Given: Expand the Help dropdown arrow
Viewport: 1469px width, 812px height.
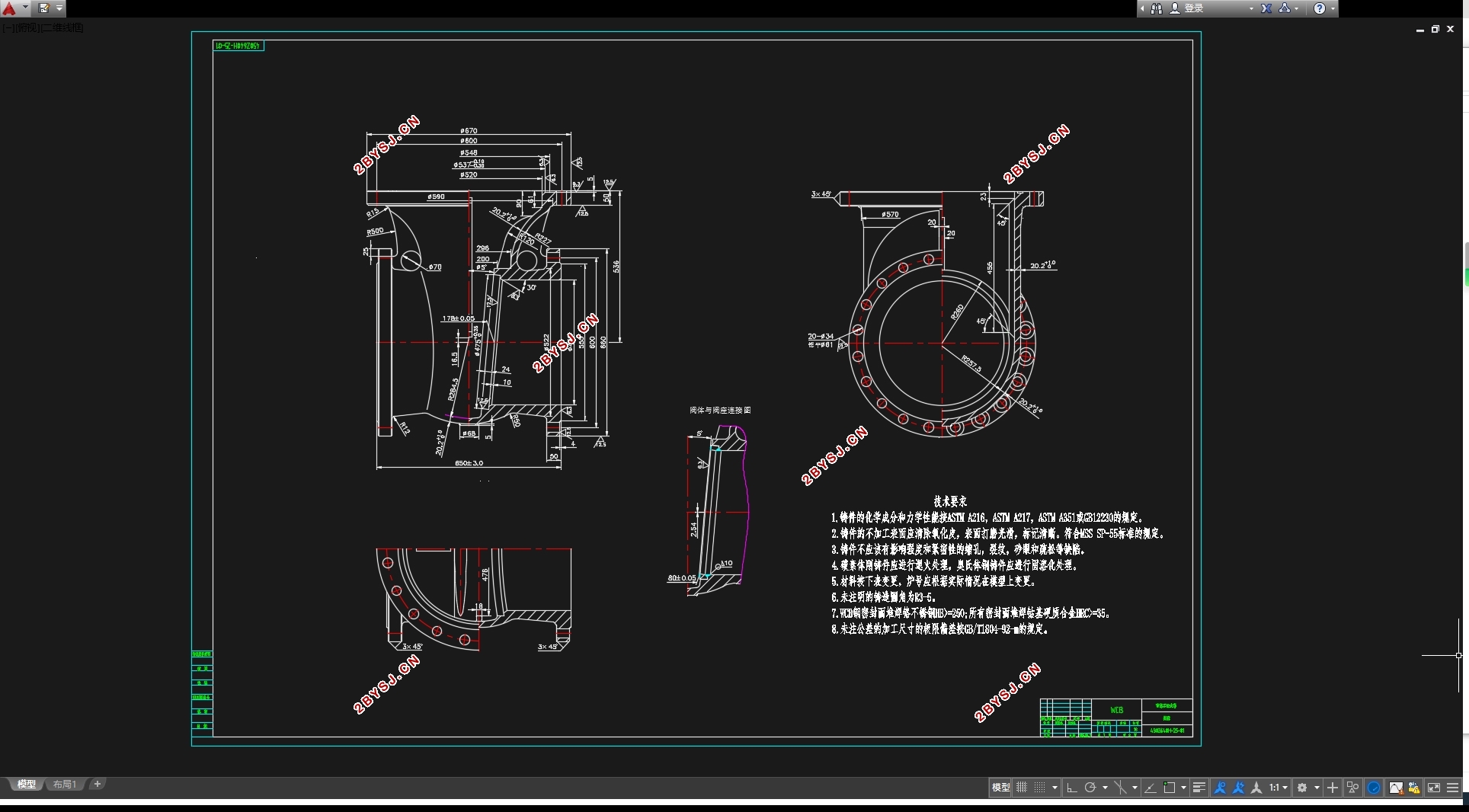Looking at the screenshot, I should coord(1333,8).
